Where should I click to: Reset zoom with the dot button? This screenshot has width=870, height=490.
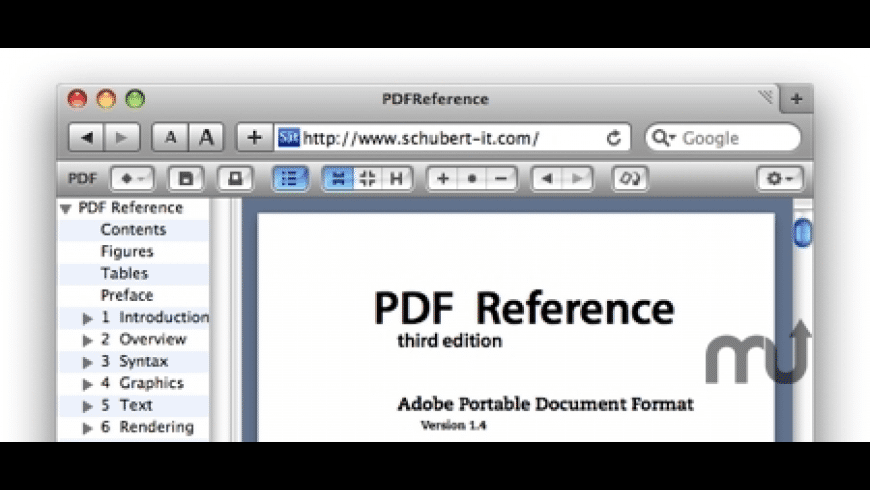(472, 179)
